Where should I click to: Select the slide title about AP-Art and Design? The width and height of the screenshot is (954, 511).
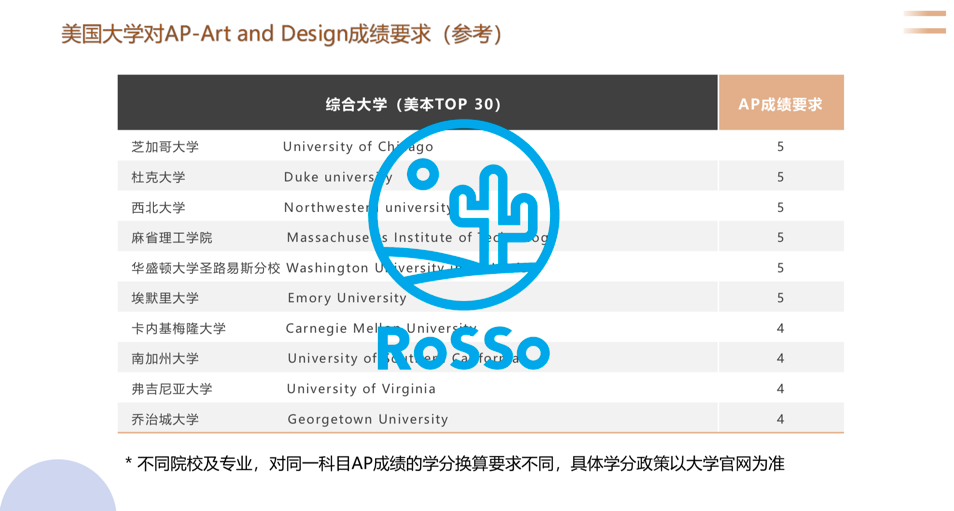coord(282,34)
